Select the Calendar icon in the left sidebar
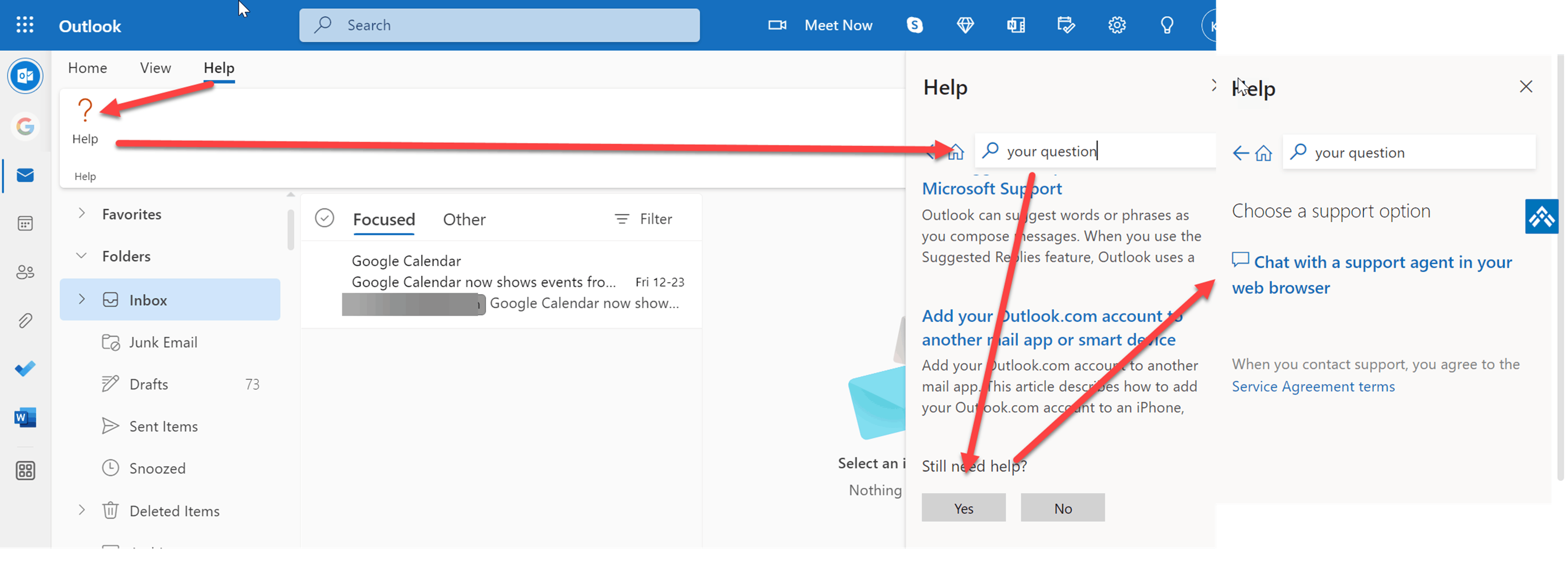The width and height of the screenshot is (1568, 578). coord(25,223)
